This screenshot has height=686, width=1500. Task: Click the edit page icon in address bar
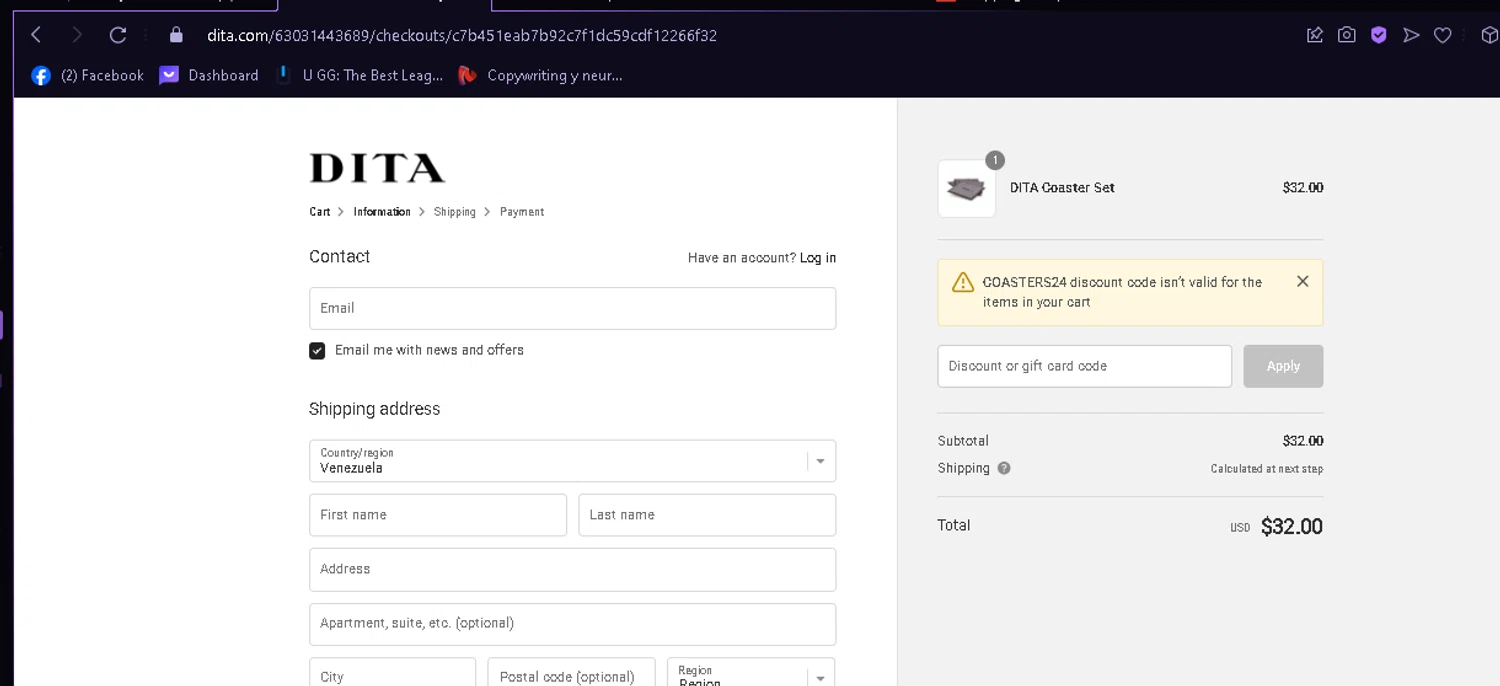point(1315,35)
